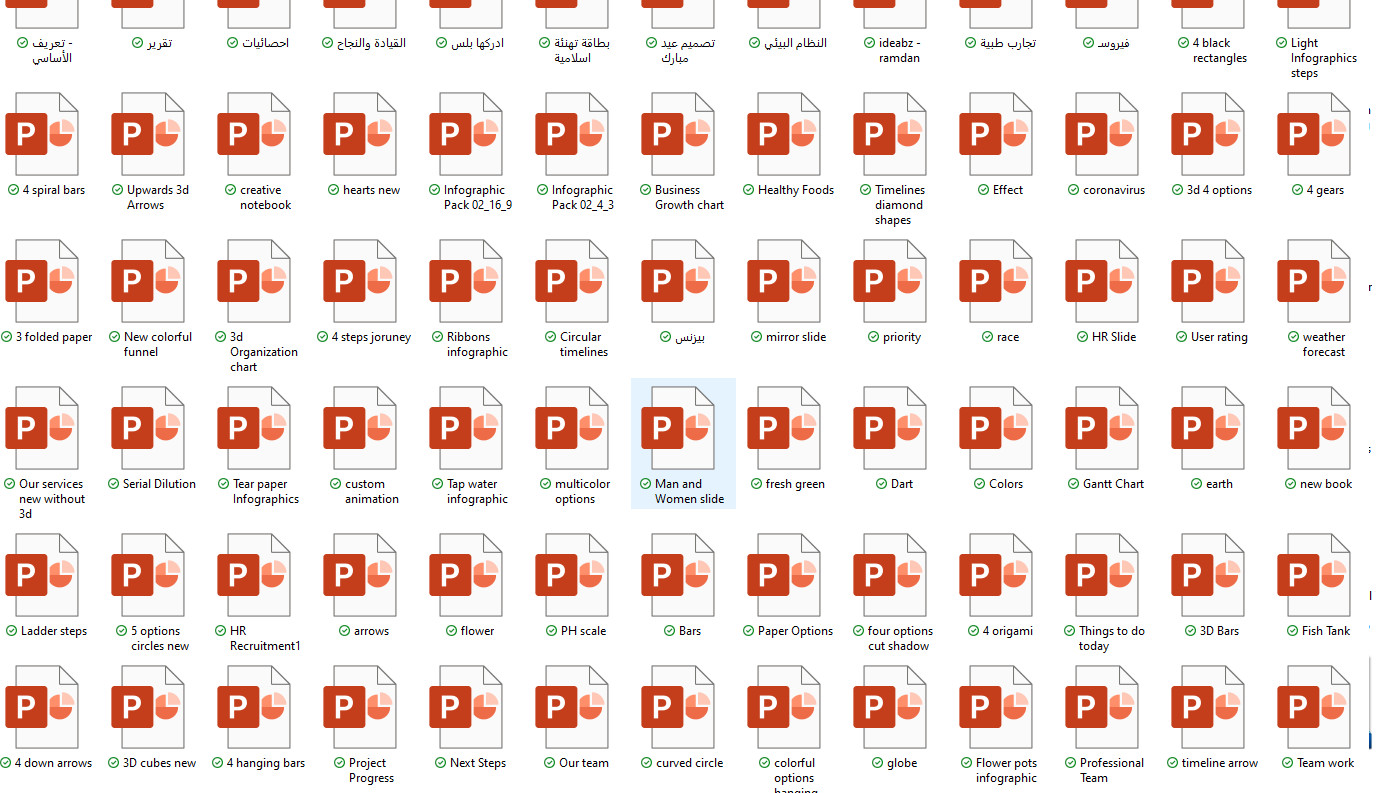Select the Infographic Pack 02_16_9 file icon
The height and width of the screenshot is (793, 1386).
click(x=466, y=134)
